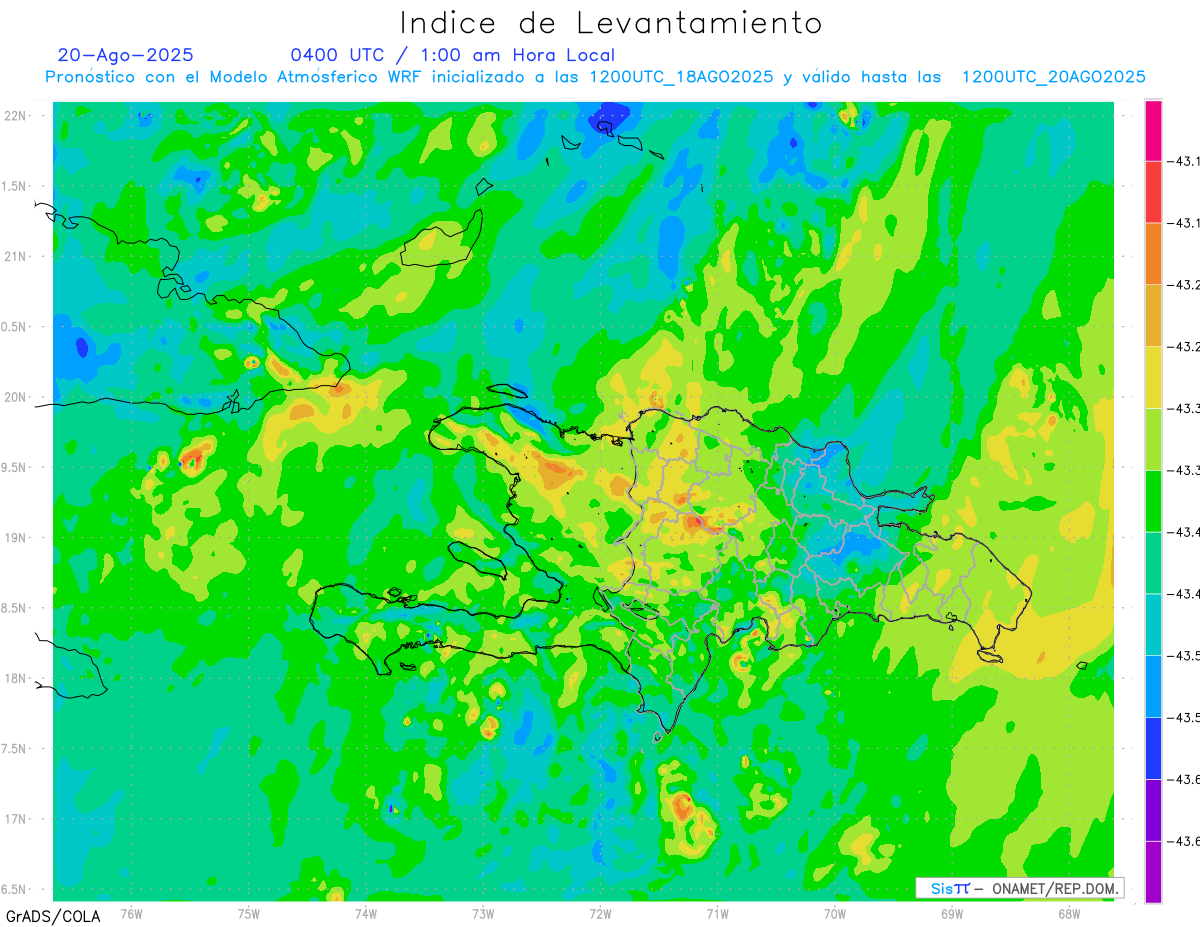This screenshot has height=927, width=1200.
Task: Click the 18N latitude label
Action: 16,678
